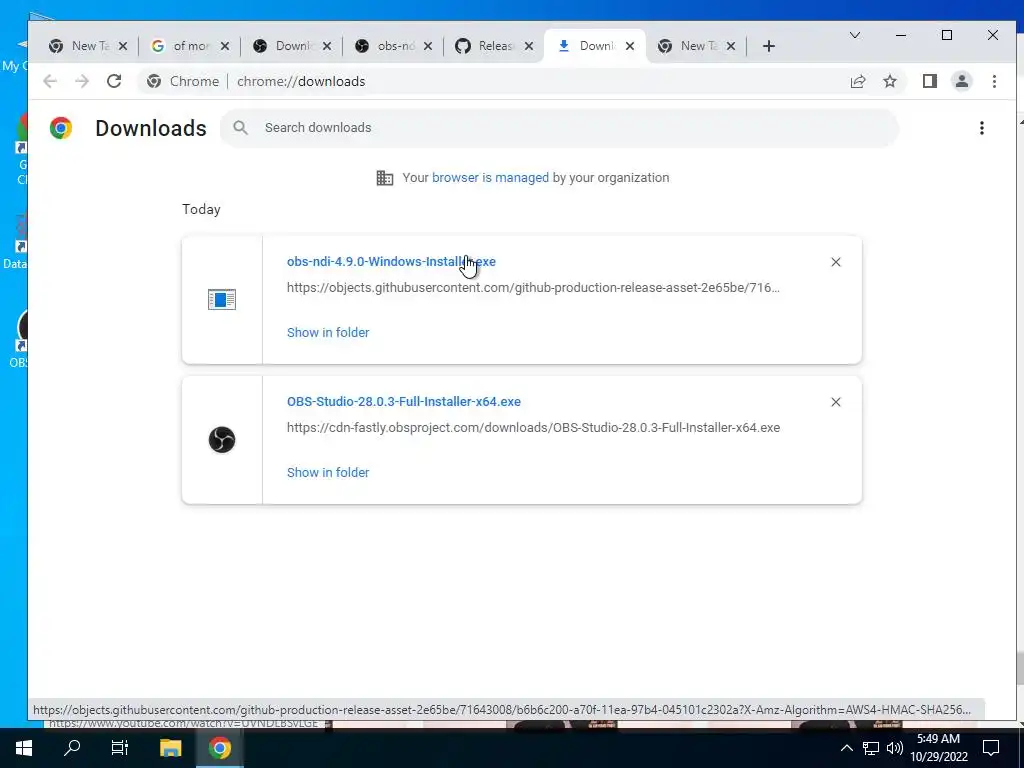Open File Explorer from taskbar
The image size is (1024, 768).
pyautogui.click(x=170, y=748)
